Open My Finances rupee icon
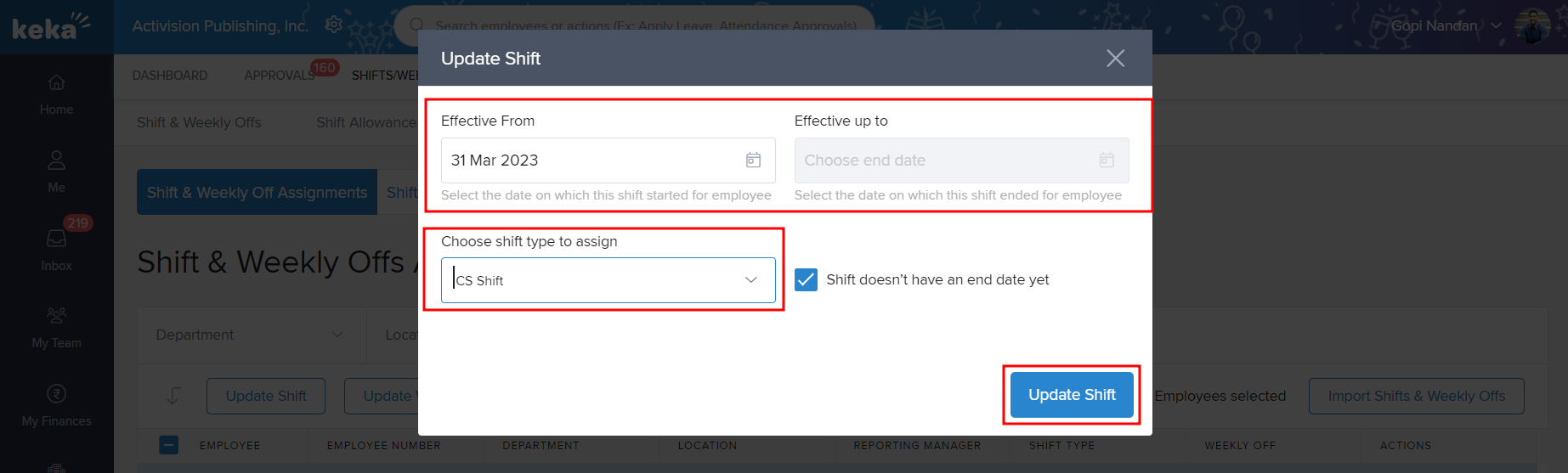Image resolution: width=1568 pixels, height=473 pixels. pos(56,394)
